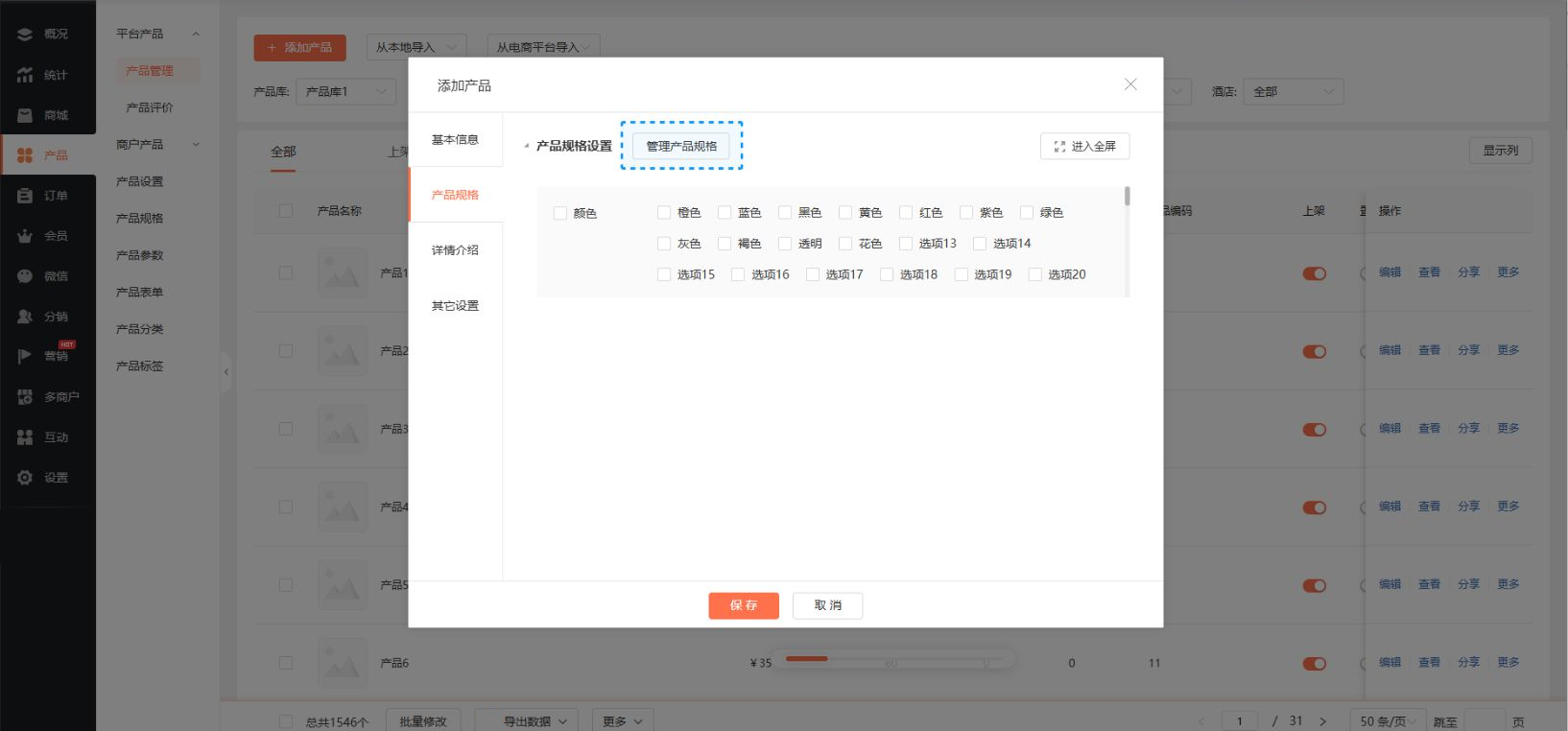Check the 紫色 option
Viewport: 1568px width, 731px height.
click(x=966, y=213)
